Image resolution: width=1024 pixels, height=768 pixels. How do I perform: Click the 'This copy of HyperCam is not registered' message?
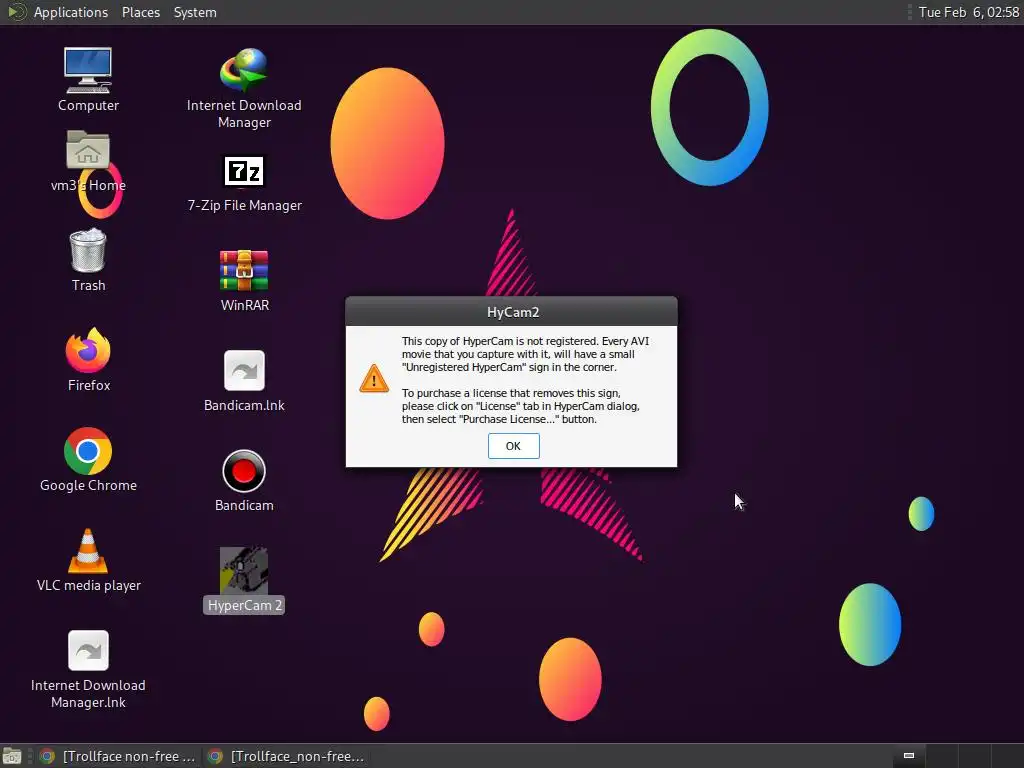click(x=525, y=354)
